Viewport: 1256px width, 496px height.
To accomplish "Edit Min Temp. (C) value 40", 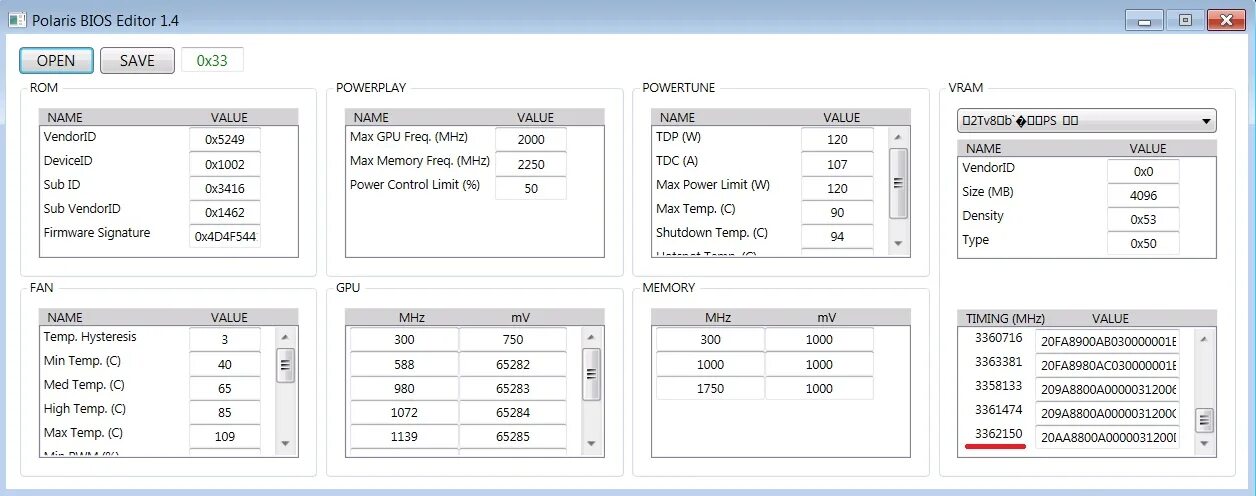I will 225,364.
